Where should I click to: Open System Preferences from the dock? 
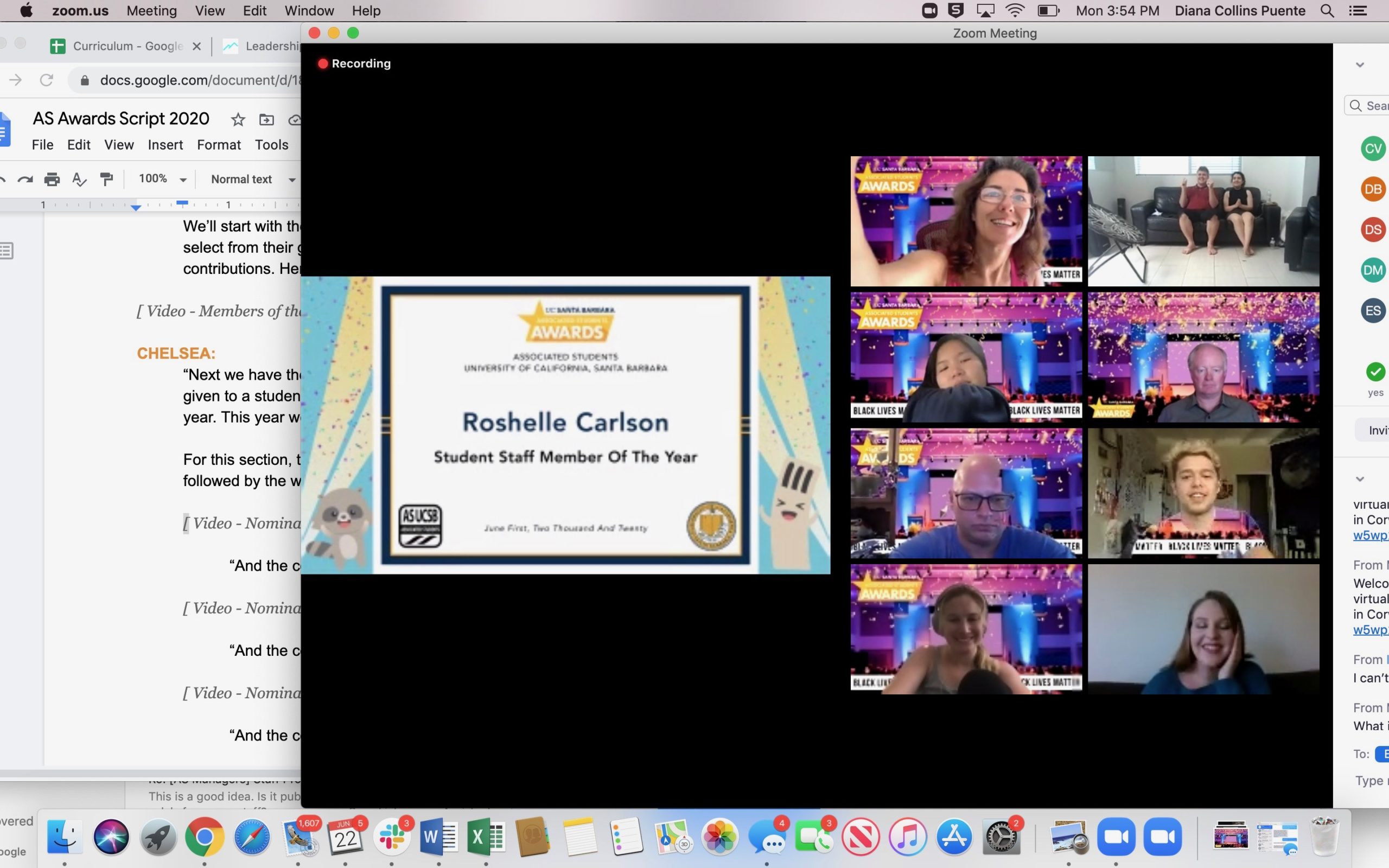(1002, 838)
